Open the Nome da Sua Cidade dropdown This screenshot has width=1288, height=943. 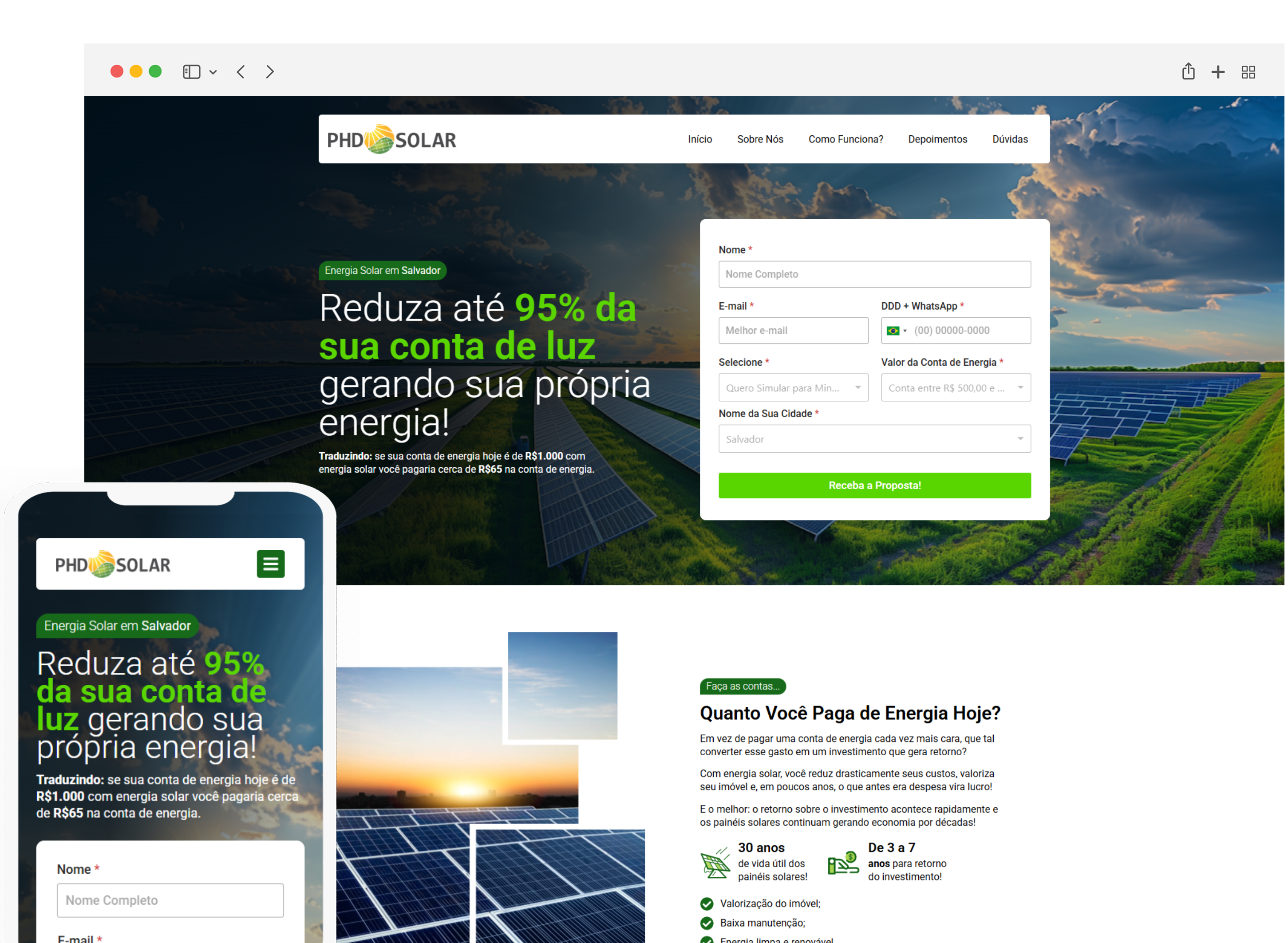pyautogui.click(x=874, y=439)
